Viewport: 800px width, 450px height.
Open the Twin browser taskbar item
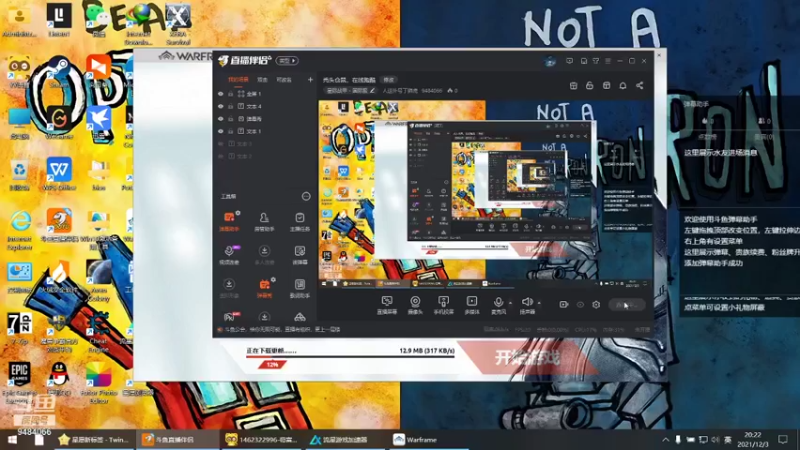[95, 440]
